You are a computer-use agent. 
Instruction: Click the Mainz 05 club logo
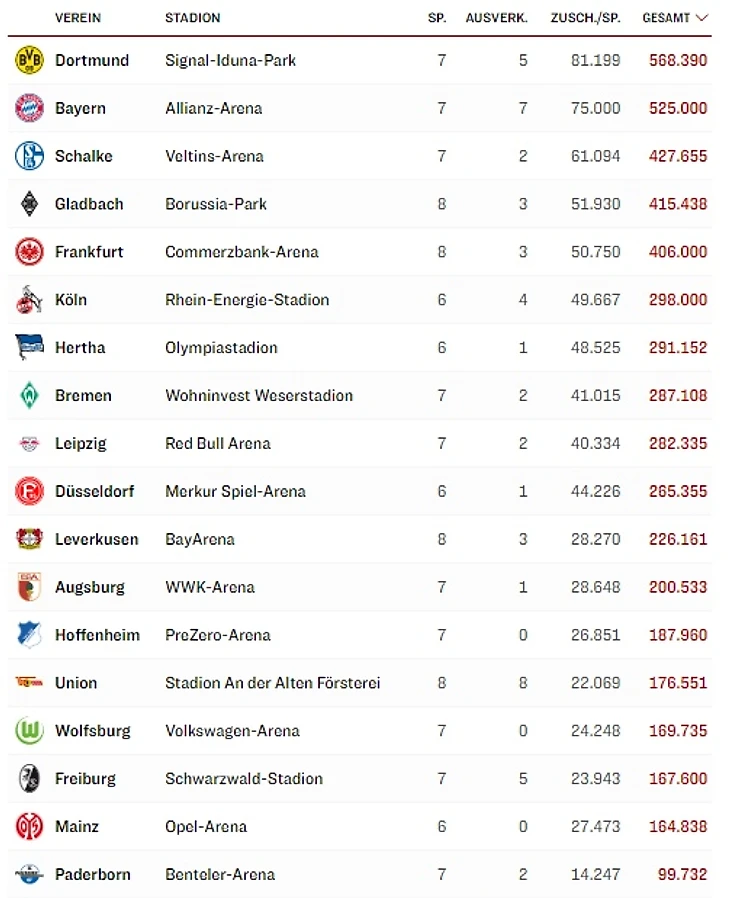coord(29,827)
